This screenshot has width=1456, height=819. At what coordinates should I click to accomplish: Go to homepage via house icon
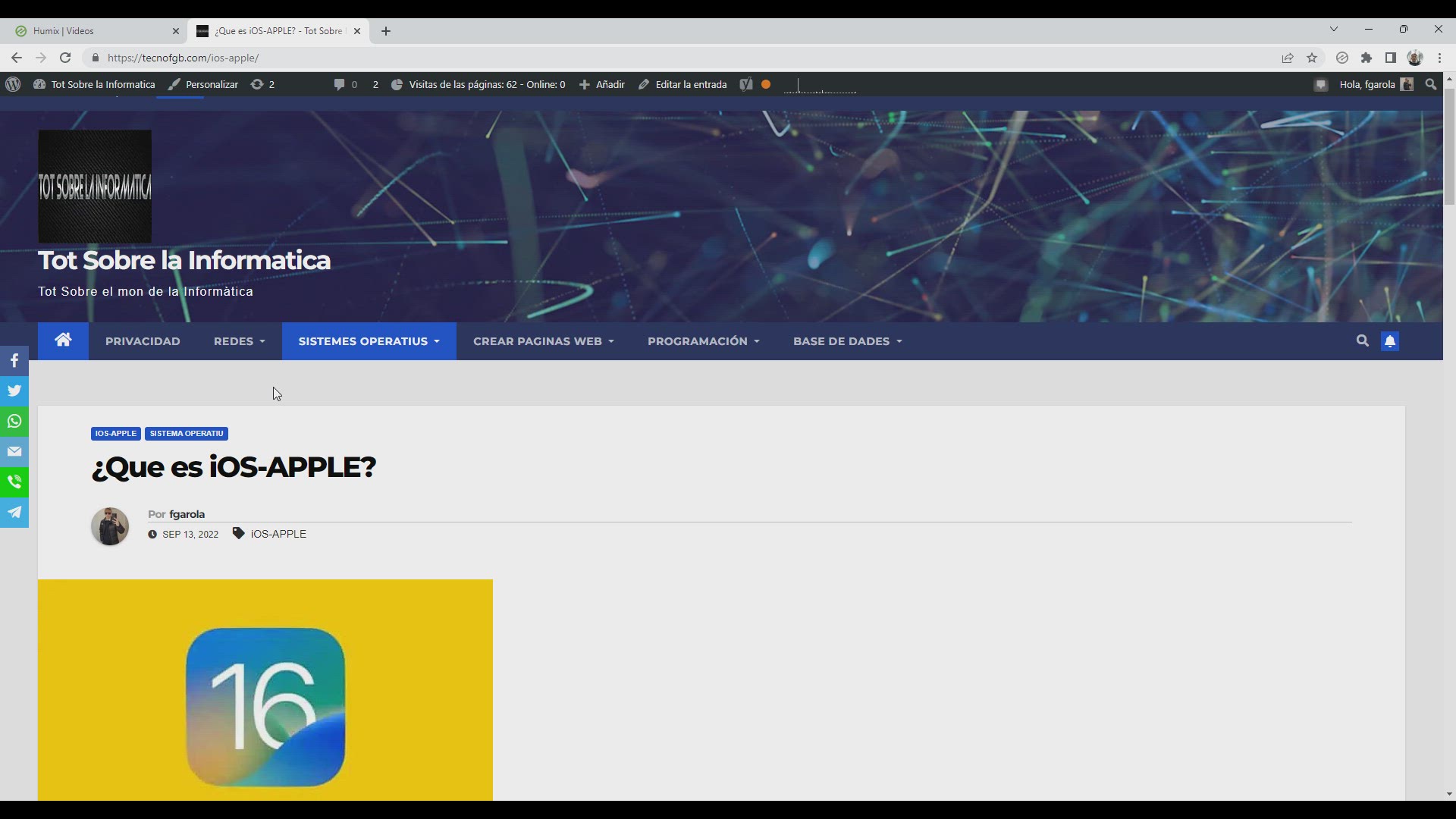(63, 340)
